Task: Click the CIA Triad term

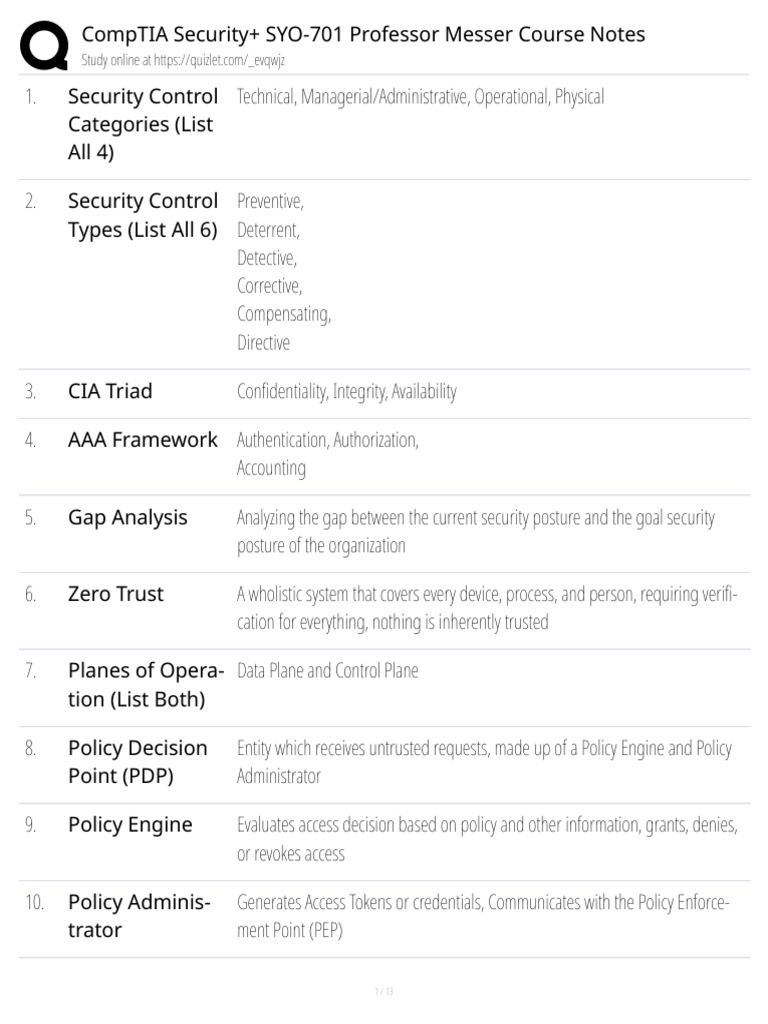Action: point(110,391)
